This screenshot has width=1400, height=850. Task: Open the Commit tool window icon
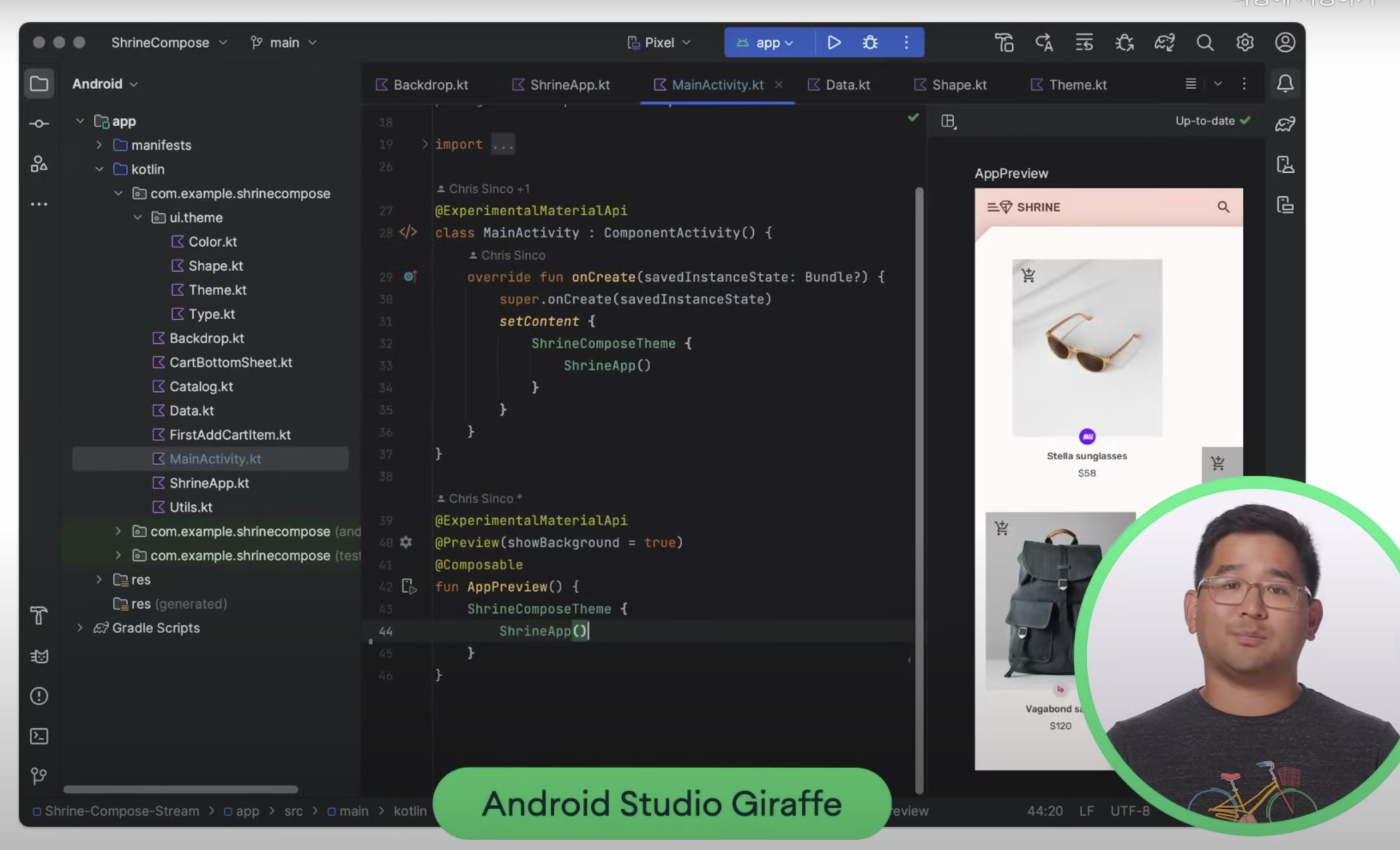pyautogui.click(x=39, y=124)
